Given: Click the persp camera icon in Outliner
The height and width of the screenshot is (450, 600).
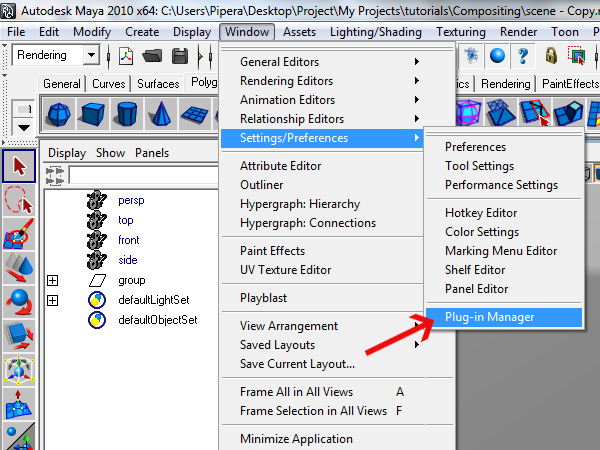Looking at the screenshot, I should [96, 200].
